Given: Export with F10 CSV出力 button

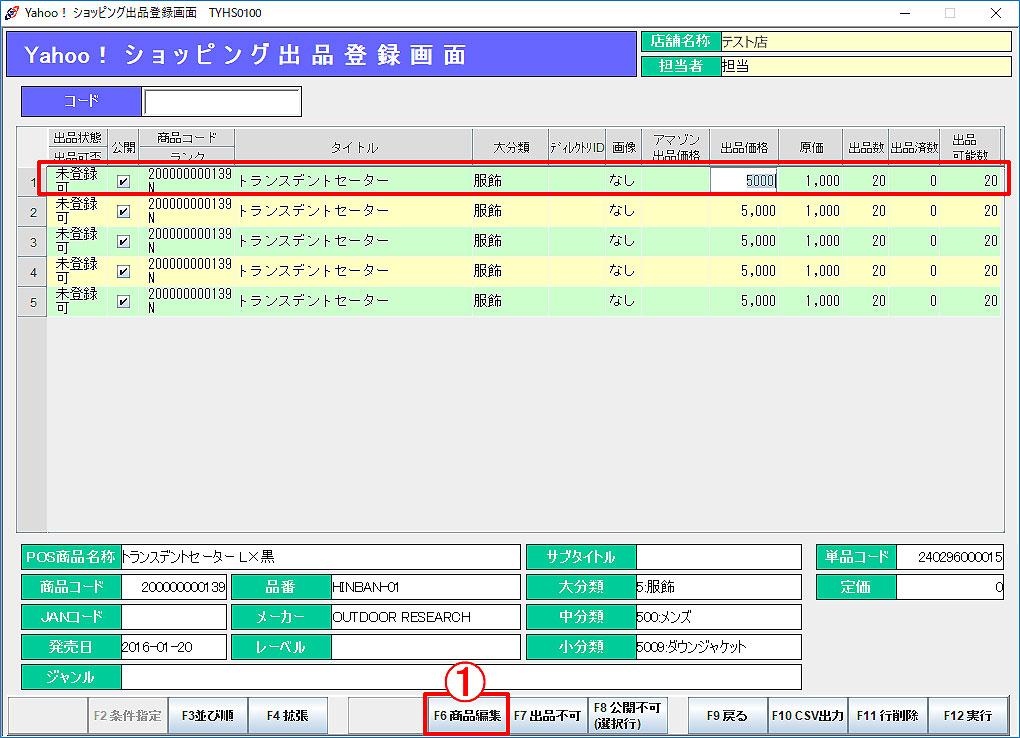Looking at the screenshot, I should (x=807, y=716).
